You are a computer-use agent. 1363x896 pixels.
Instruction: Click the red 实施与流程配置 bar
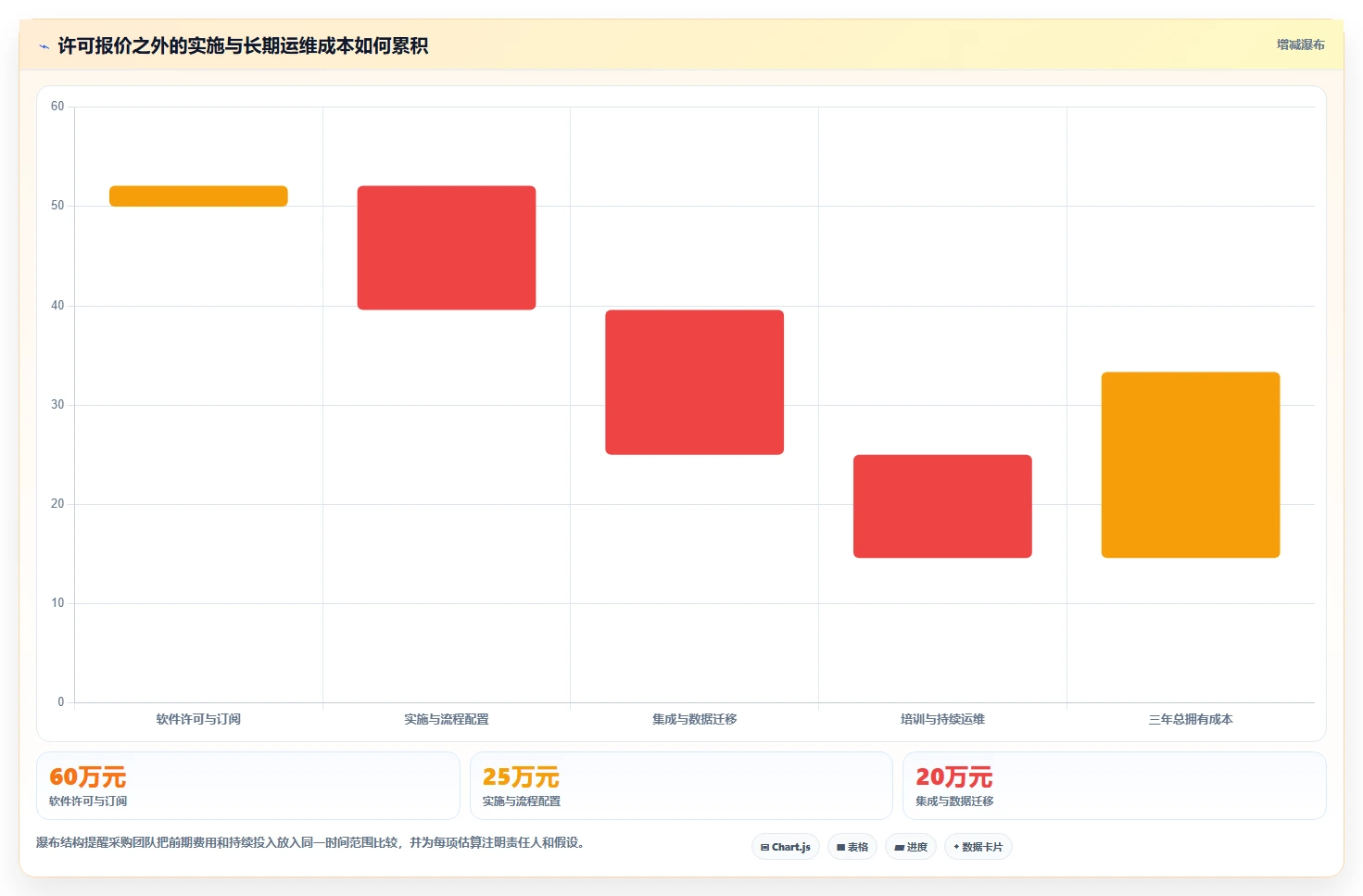[x=447, y=247]
